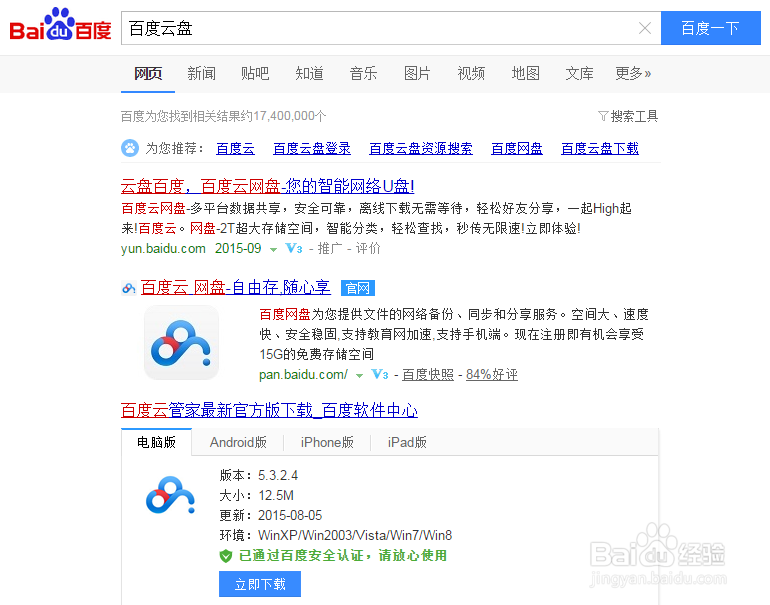Open the 贴吧 tab
770x605 pixels.
pos(255,74)
